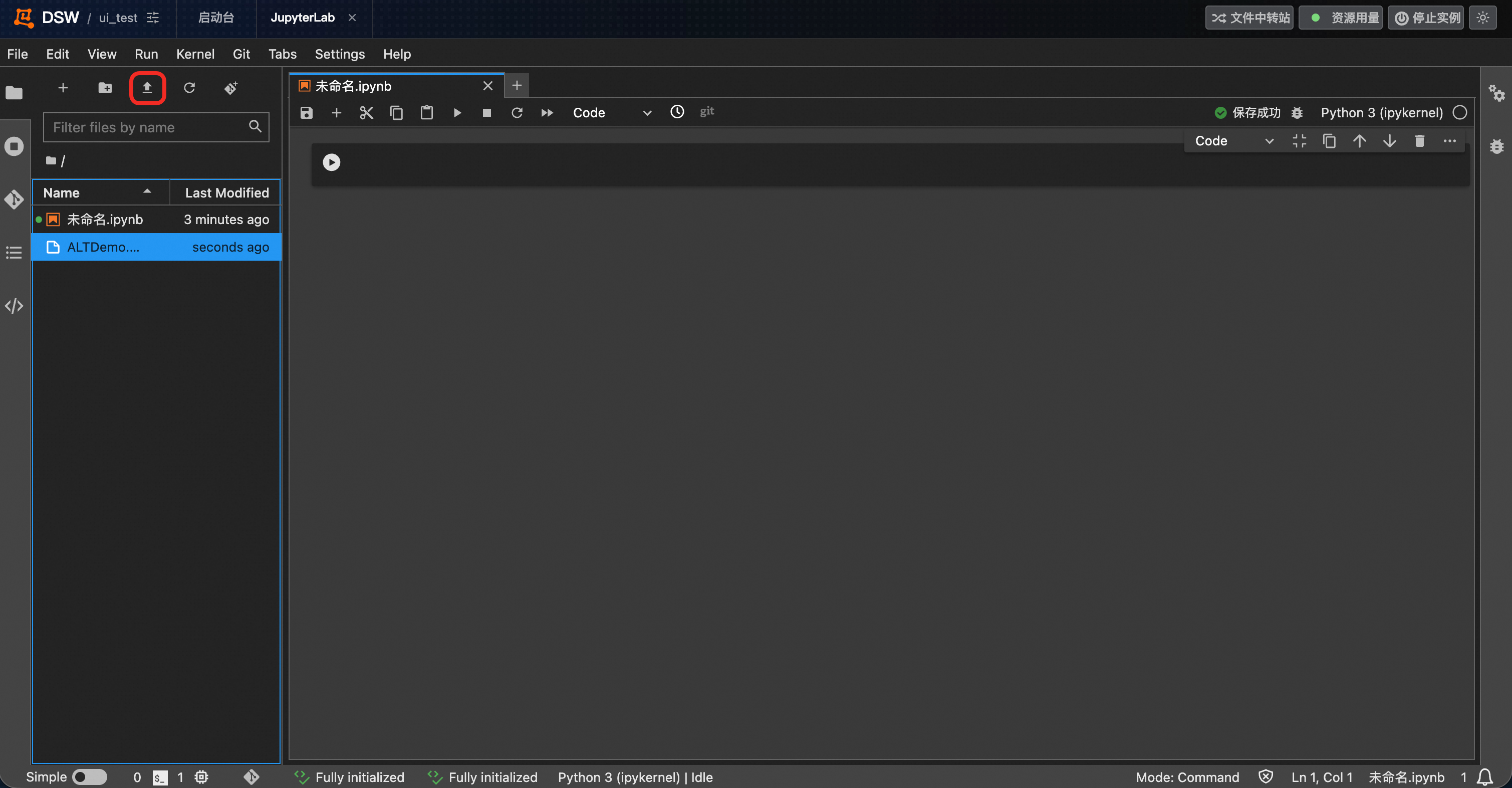
Task: Cut the selected cell
Action: pos(366,113)
